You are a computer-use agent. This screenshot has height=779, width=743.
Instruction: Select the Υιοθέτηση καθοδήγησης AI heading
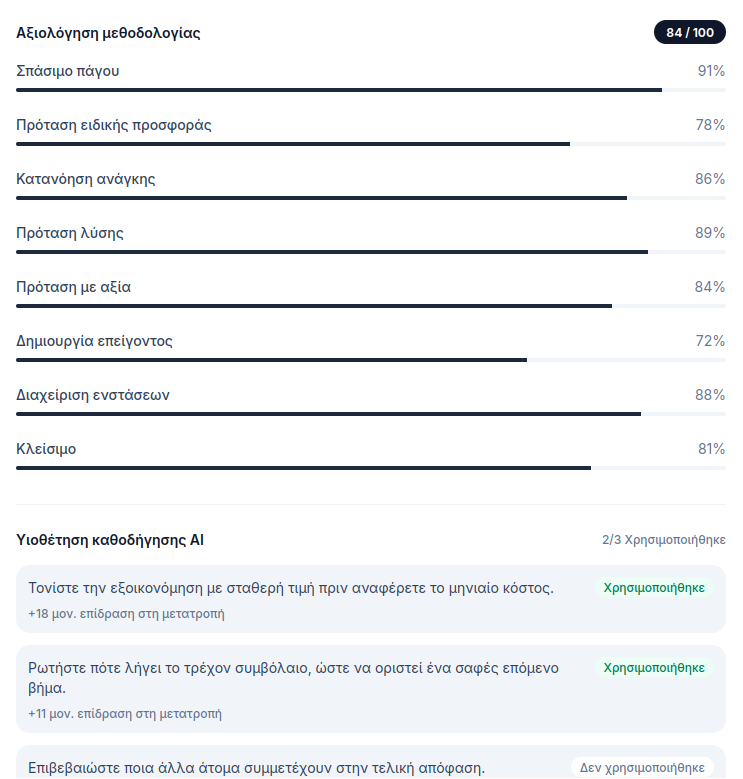[110, 540]
